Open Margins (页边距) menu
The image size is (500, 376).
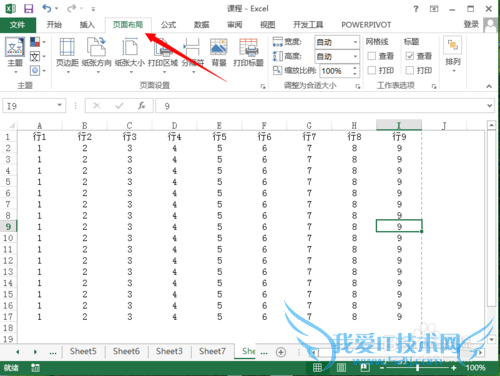(67, 55)
